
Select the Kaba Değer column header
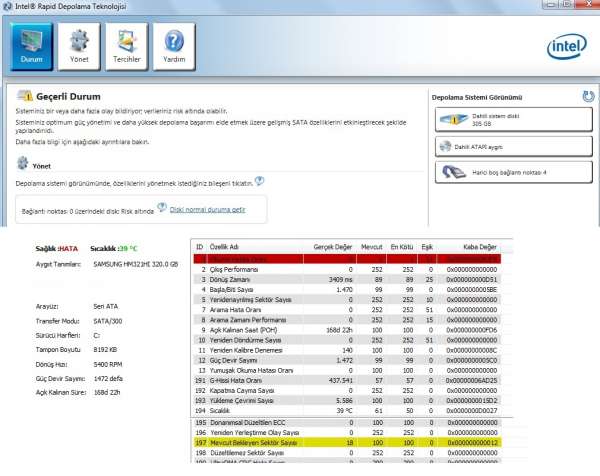point(480,247)
